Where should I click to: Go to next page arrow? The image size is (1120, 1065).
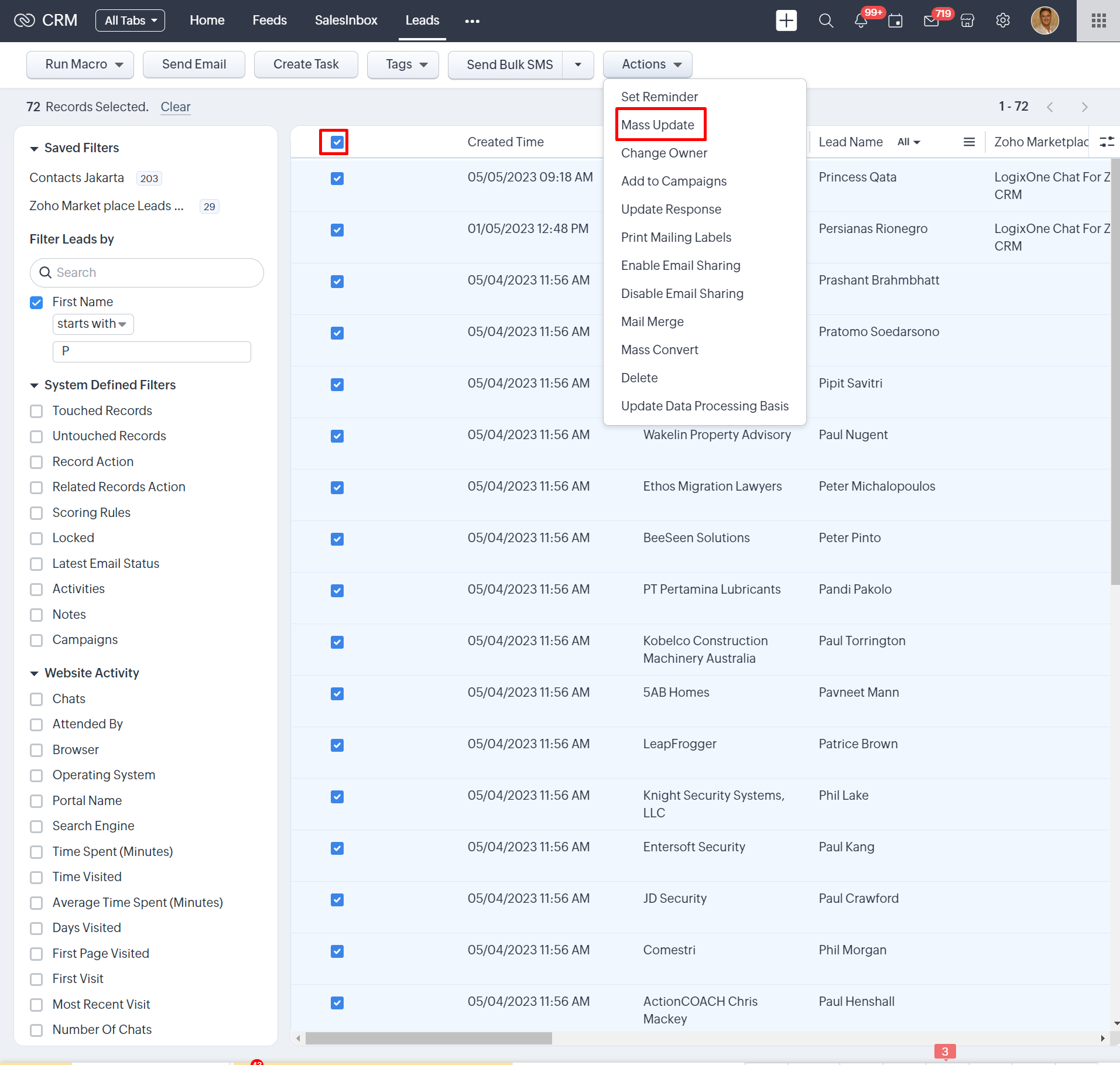coord(1084,107)
